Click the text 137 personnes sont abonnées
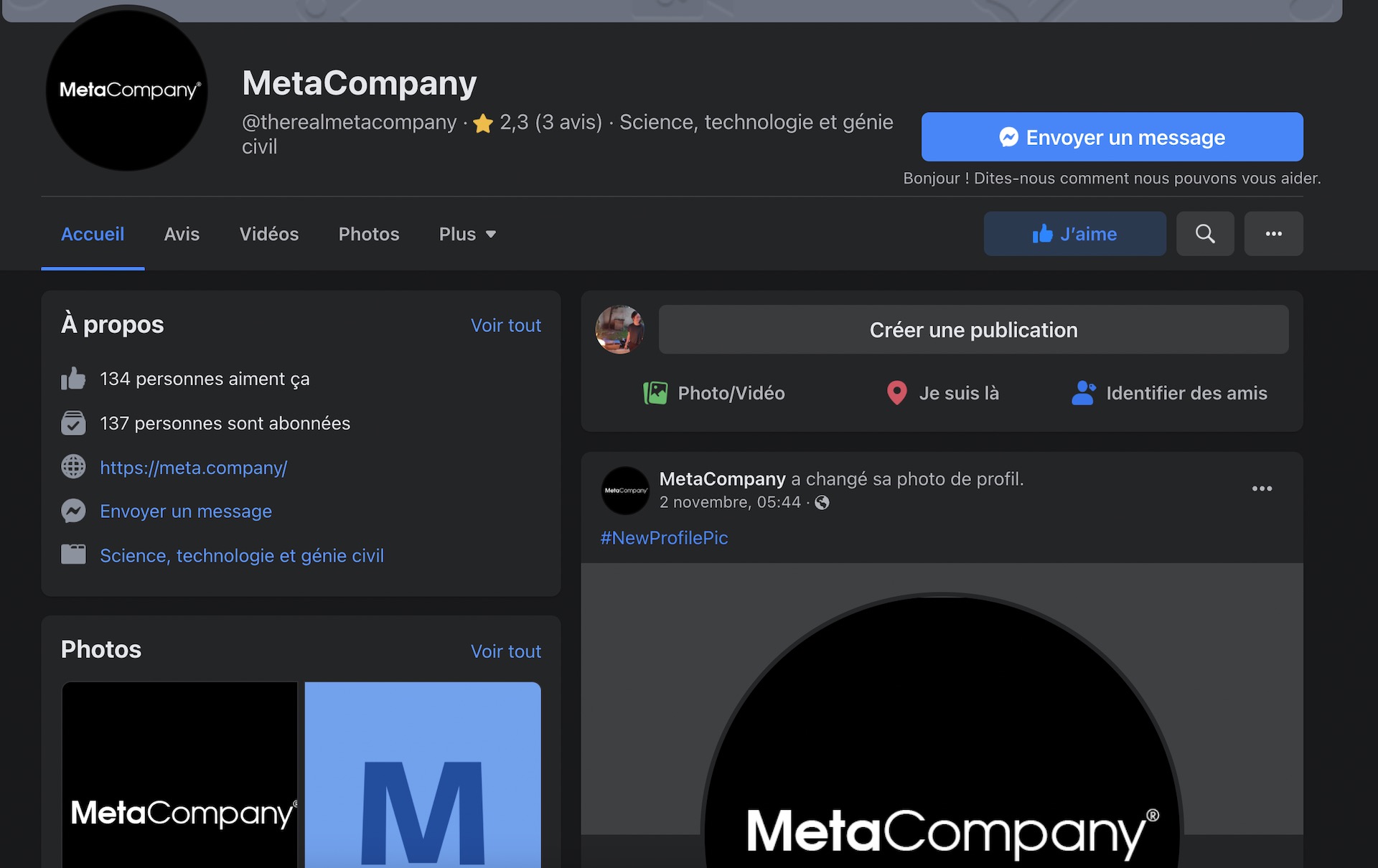1378x868 pixels. tap(225, 423)
